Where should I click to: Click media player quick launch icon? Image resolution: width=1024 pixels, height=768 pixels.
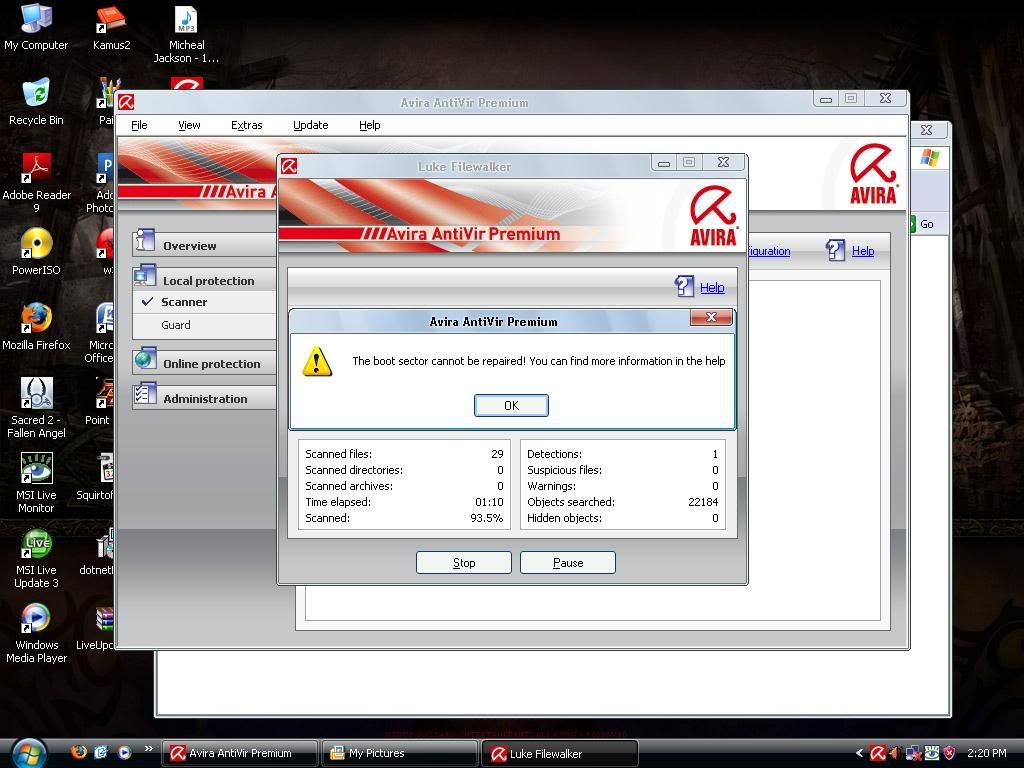click(x=123, y=752)
